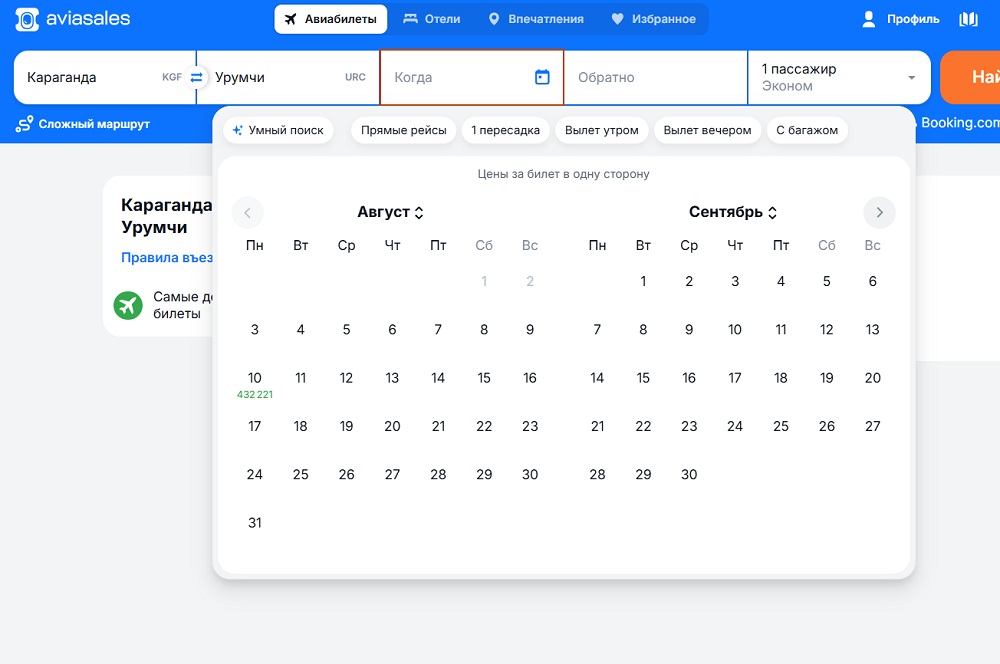The height and width of the screenshot is (664, 1000).
Task: Select September 6
Action: 872,281
